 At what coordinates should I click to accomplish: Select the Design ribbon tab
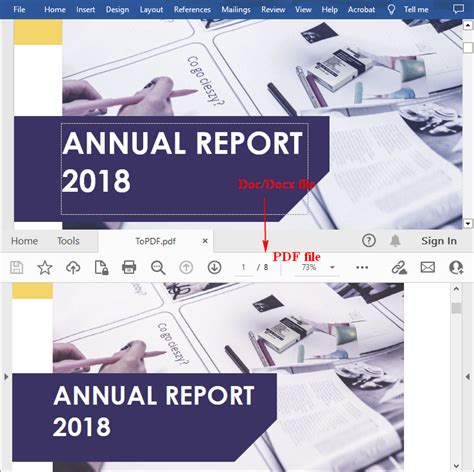[x=117, y=9]
